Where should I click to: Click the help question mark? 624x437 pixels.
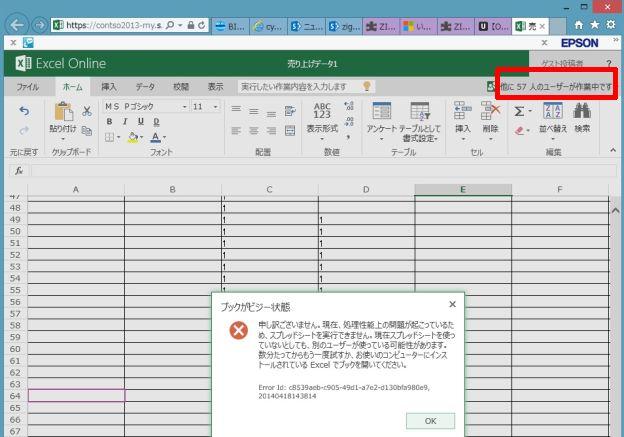click(609, 63)
